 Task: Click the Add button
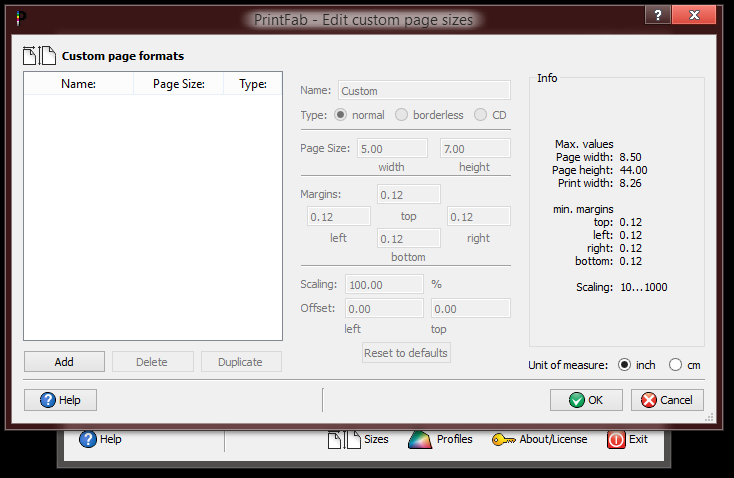[64, 362]
